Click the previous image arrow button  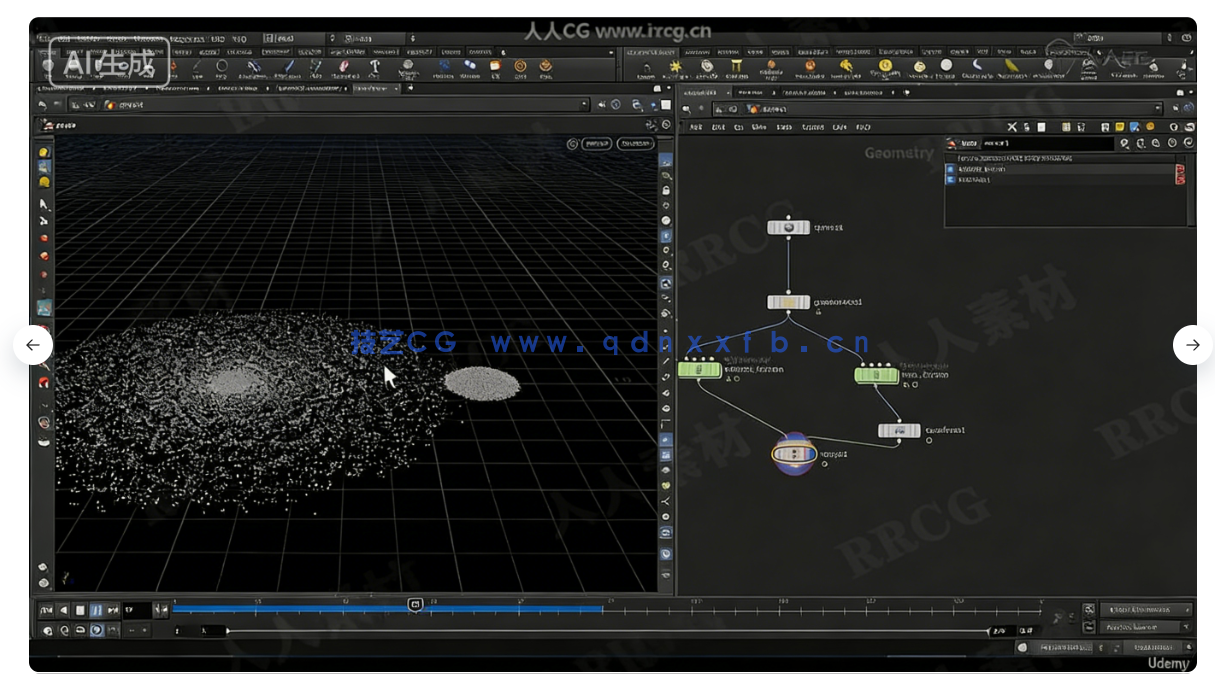click(33, 345)
